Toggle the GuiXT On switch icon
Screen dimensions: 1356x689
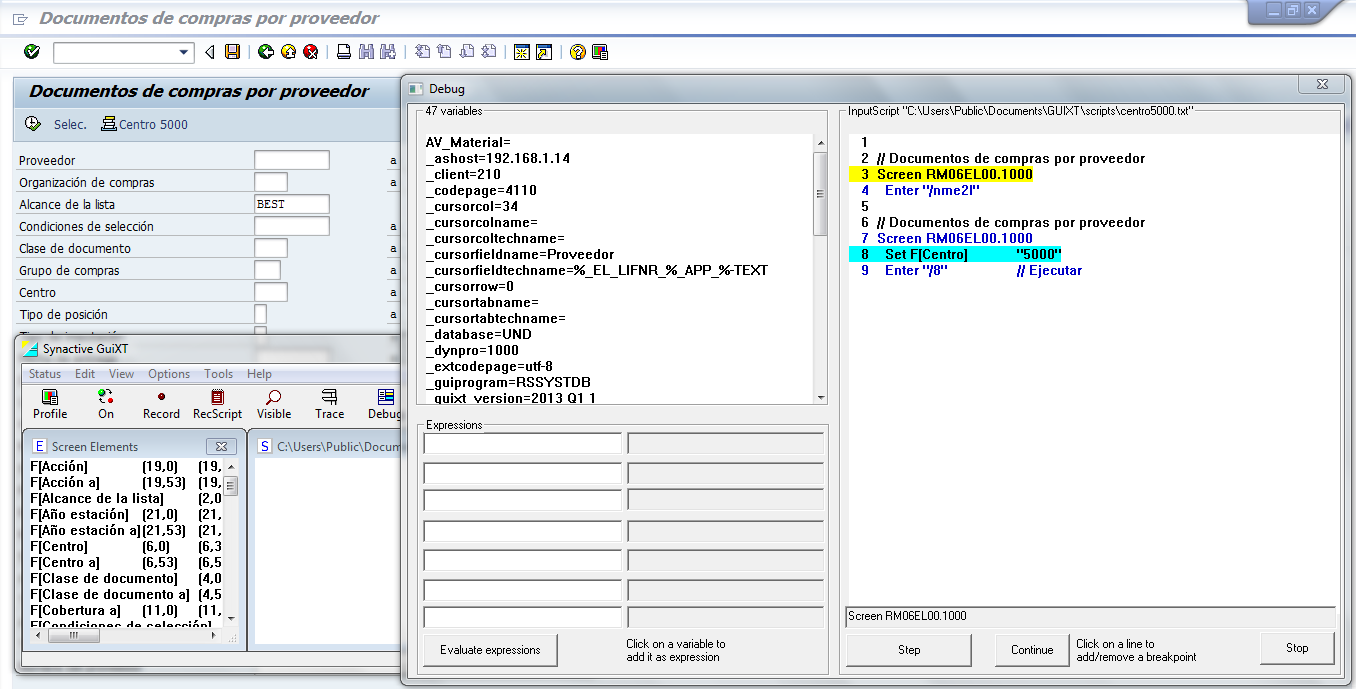coord(106,404)
